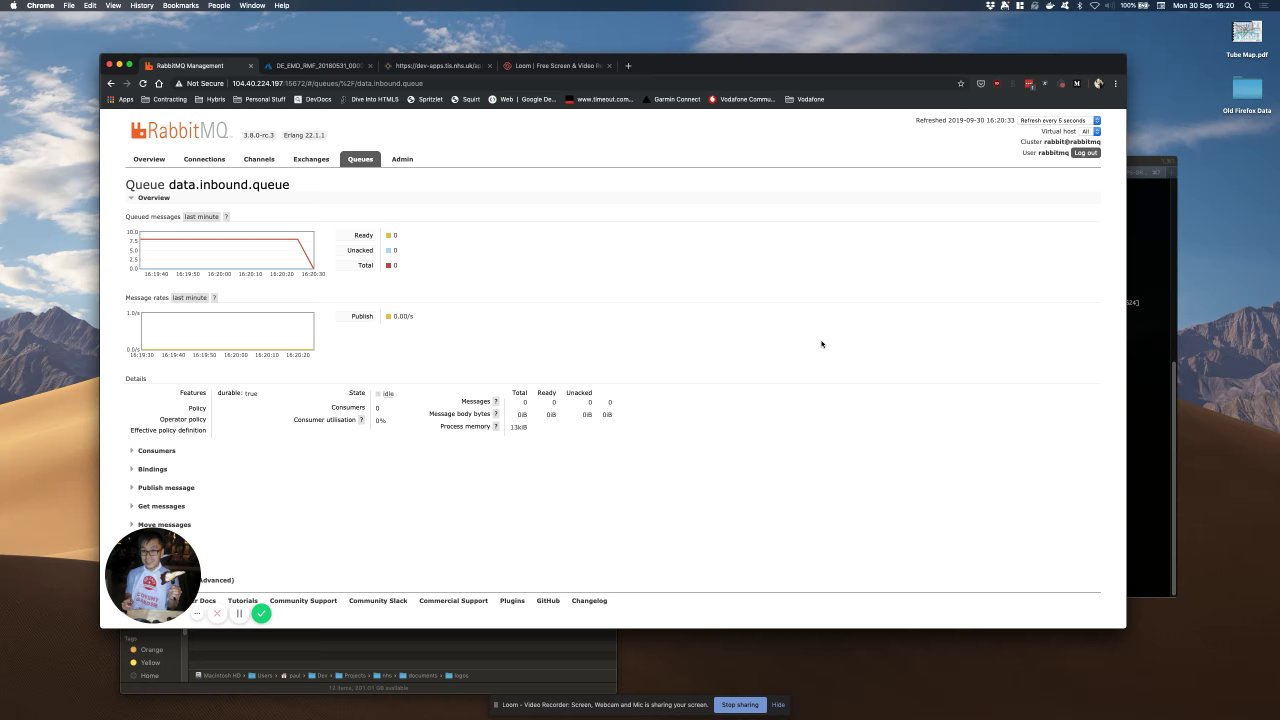Open the Medium extension icon
The height and width of the screenshot is (720, 1280).
1077,84
